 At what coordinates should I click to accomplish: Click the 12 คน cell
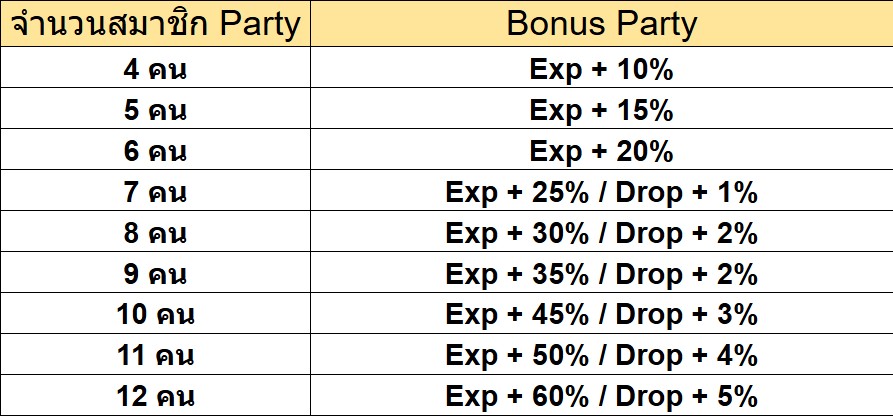(x=155, y=395)
